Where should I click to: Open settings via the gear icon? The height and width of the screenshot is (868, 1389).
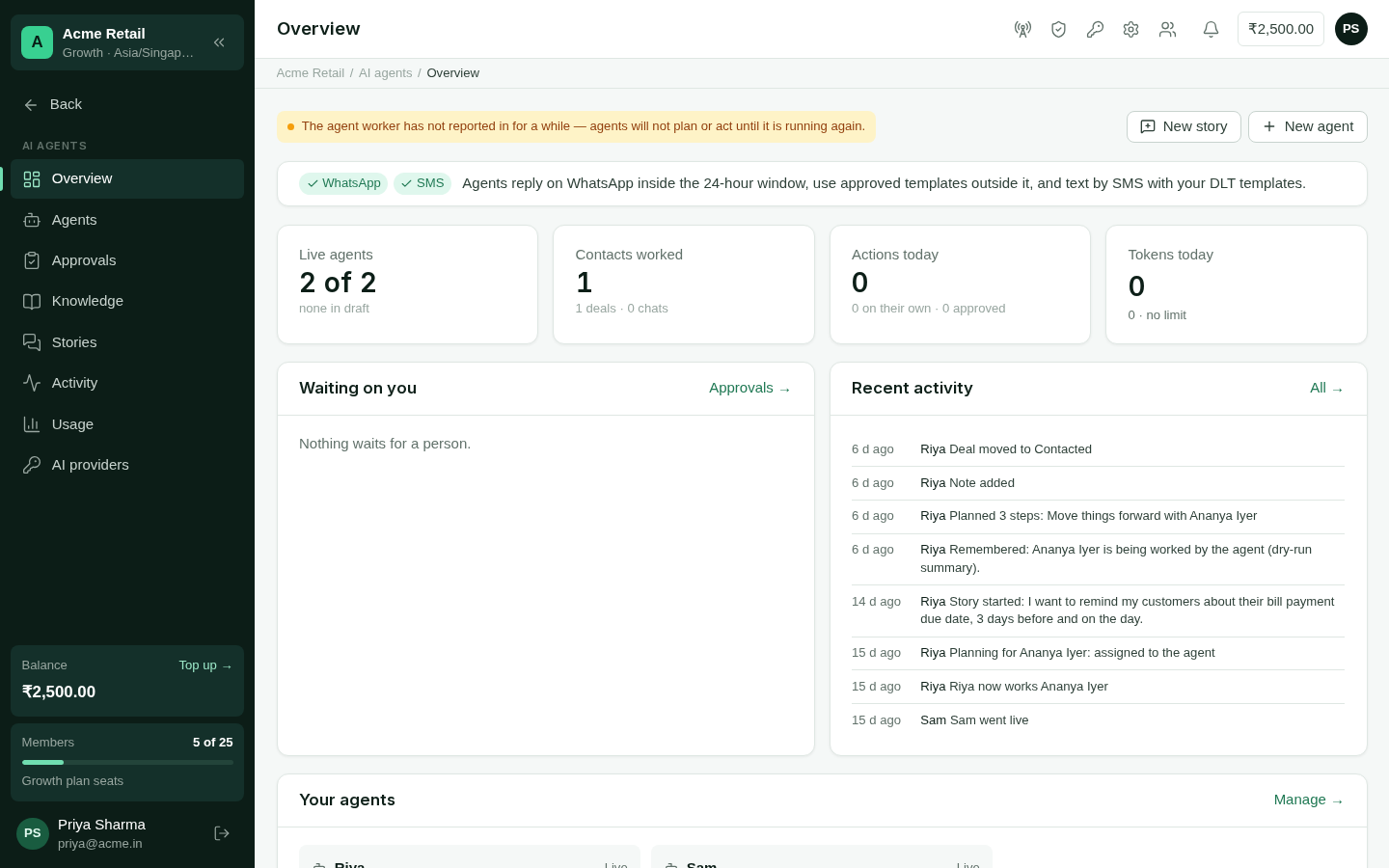[1130, 29]
